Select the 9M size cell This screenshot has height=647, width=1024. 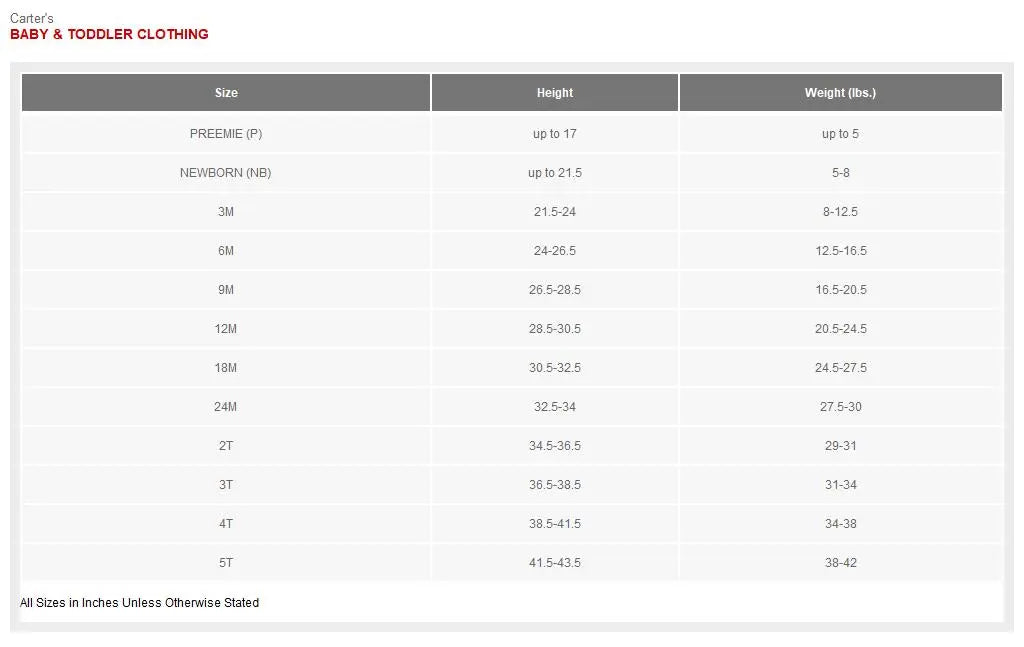(226, 290)
